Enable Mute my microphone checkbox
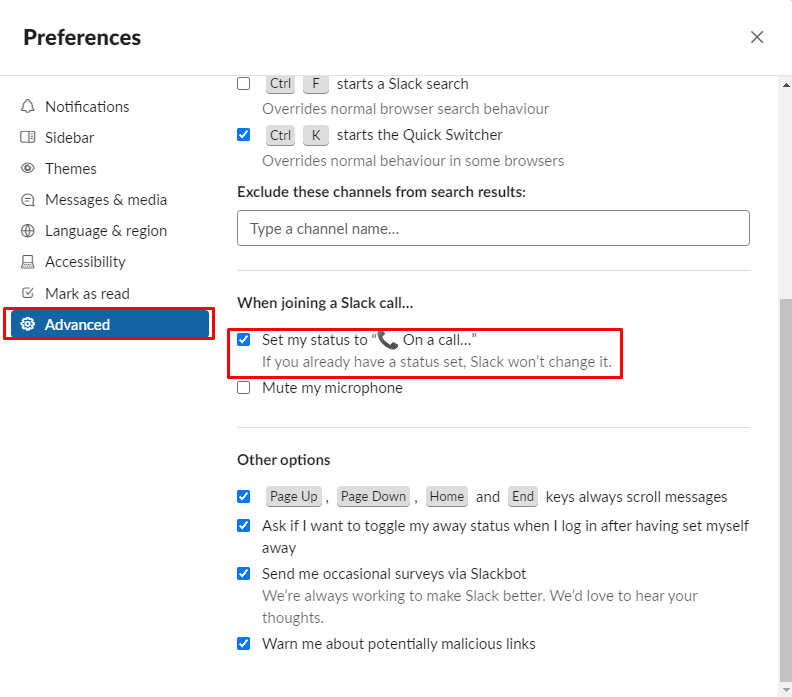 coord(244,388)
